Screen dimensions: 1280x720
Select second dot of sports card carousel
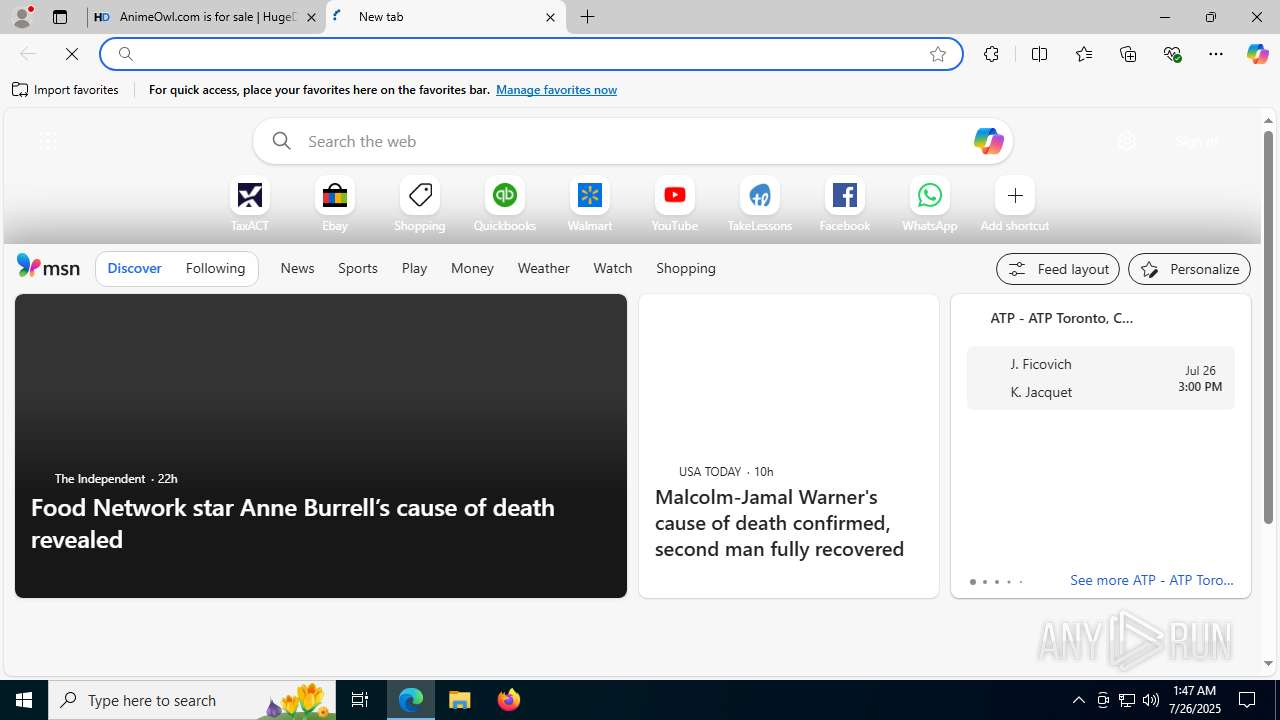click(x=985, y=582)
